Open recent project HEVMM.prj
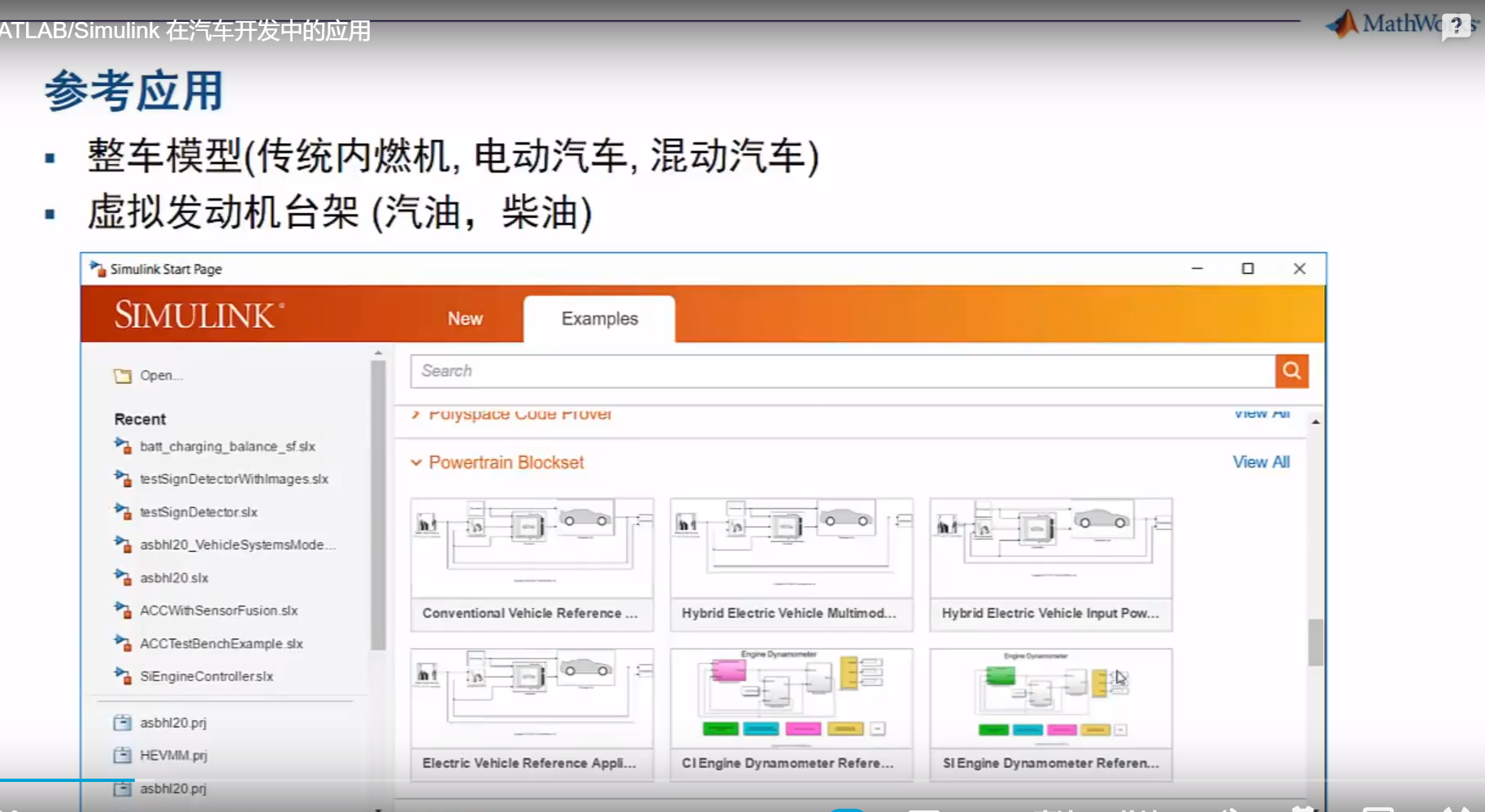Screen dimensions: 1485x812 (173, 755)
